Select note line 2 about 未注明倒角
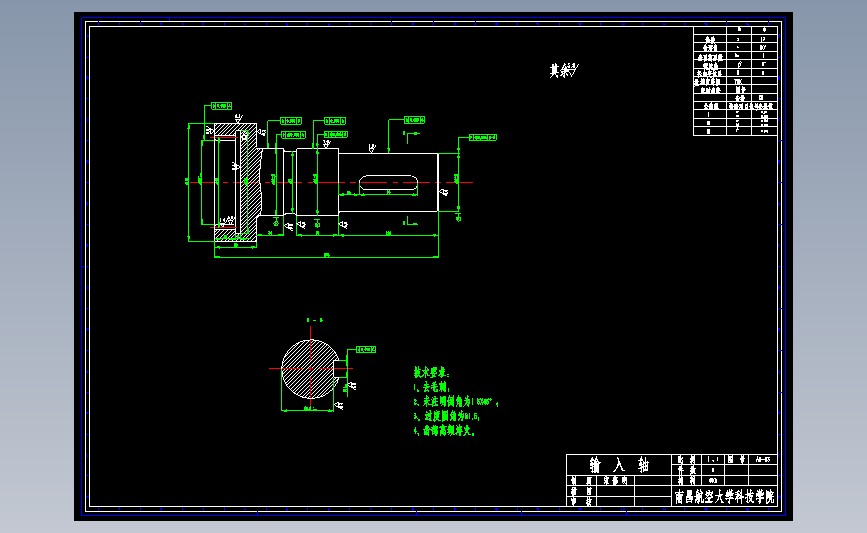 (x=456, y=402)
